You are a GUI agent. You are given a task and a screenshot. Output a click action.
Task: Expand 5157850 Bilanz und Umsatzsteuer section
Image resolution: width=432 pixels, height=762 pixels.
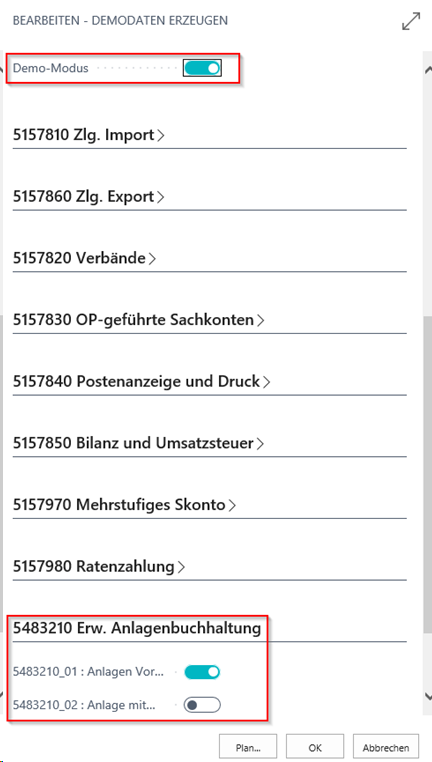coord(138,444)
